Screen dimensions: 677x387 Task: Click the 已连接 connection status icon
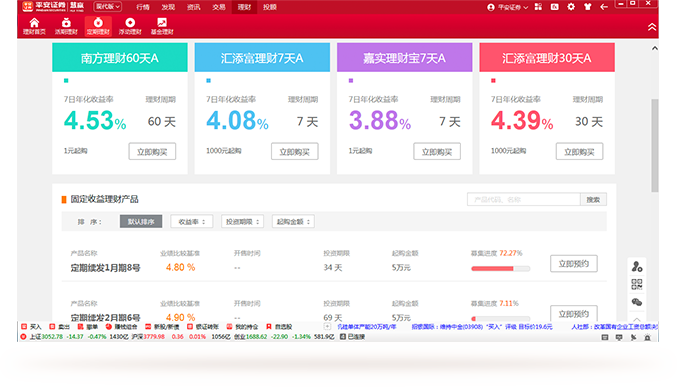(343, 336)
